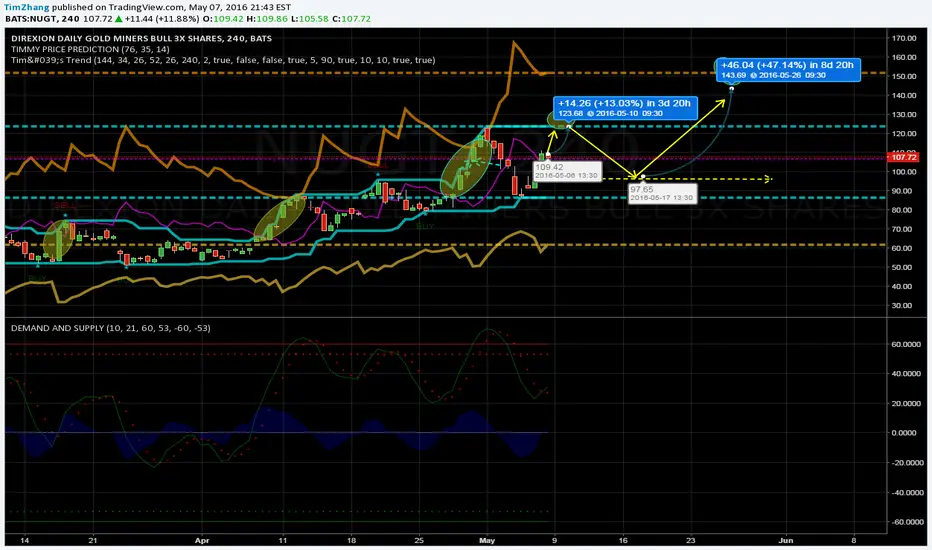
Task: Click the 23 date axis label
Action: click(690, 540)
